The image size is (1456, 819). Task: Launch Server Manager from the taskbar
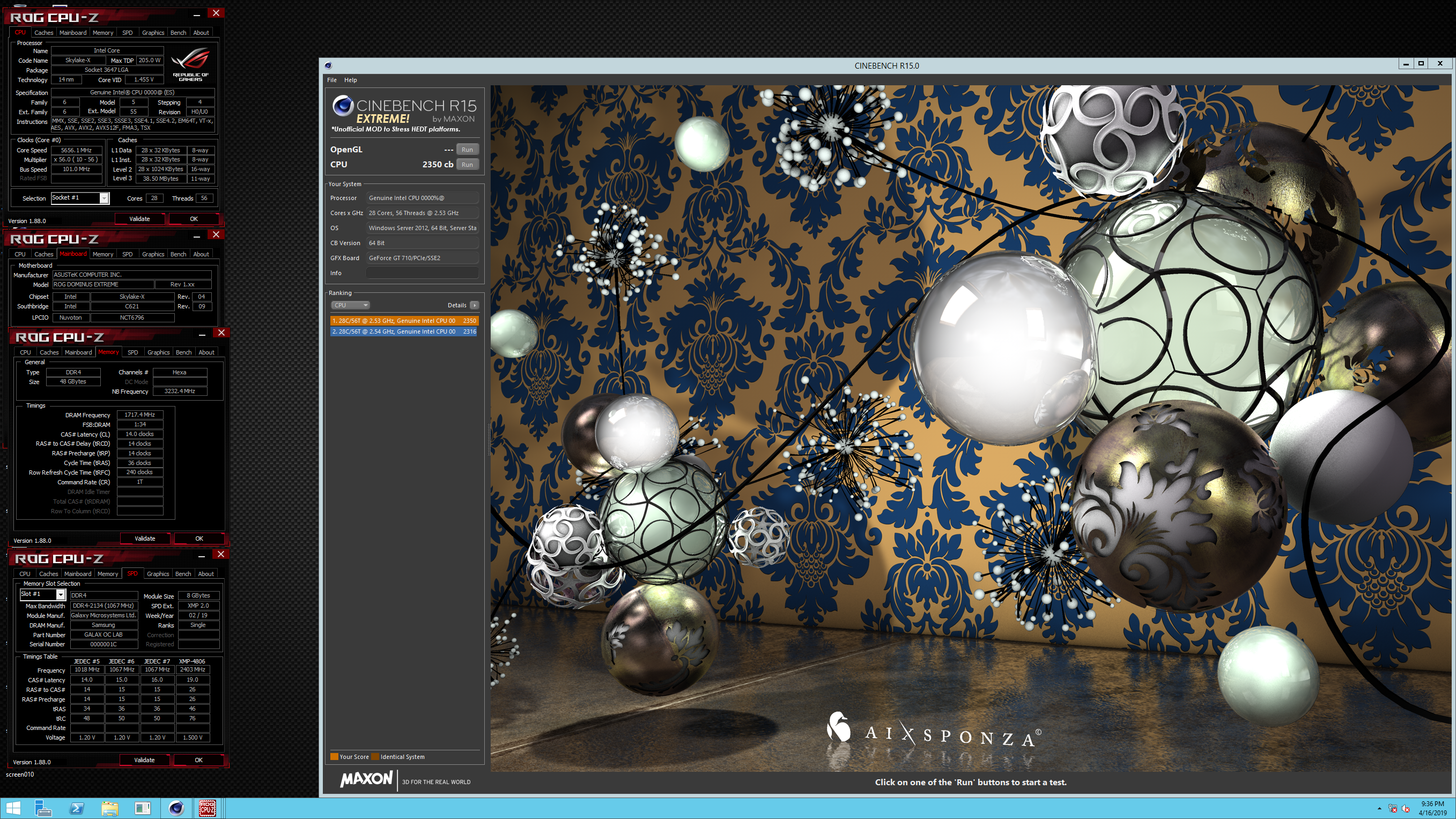(x=43, y=808)
